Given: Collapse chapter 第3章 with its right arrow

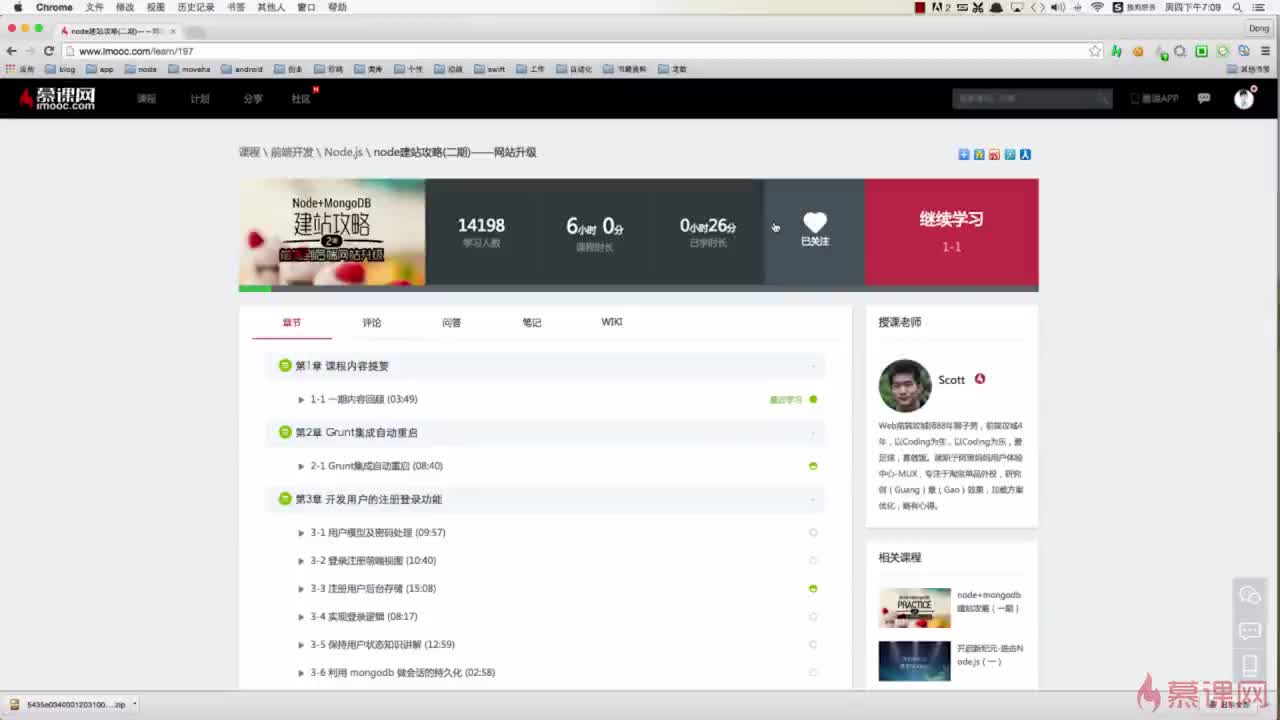Looking at the screenshot, I should [x=813, y=499].
